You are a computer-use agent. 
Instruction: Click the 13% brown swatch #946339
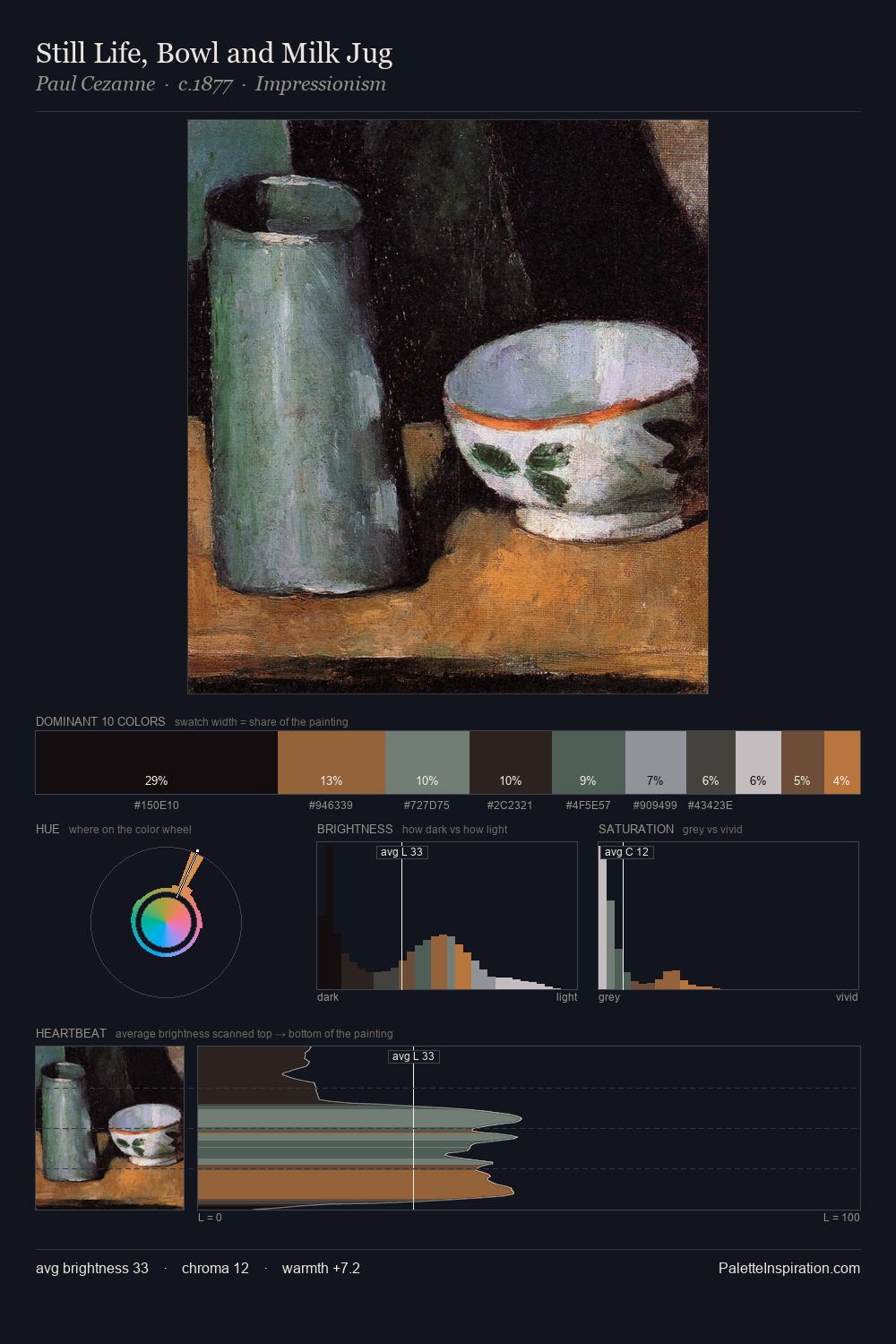pos(332,762)
